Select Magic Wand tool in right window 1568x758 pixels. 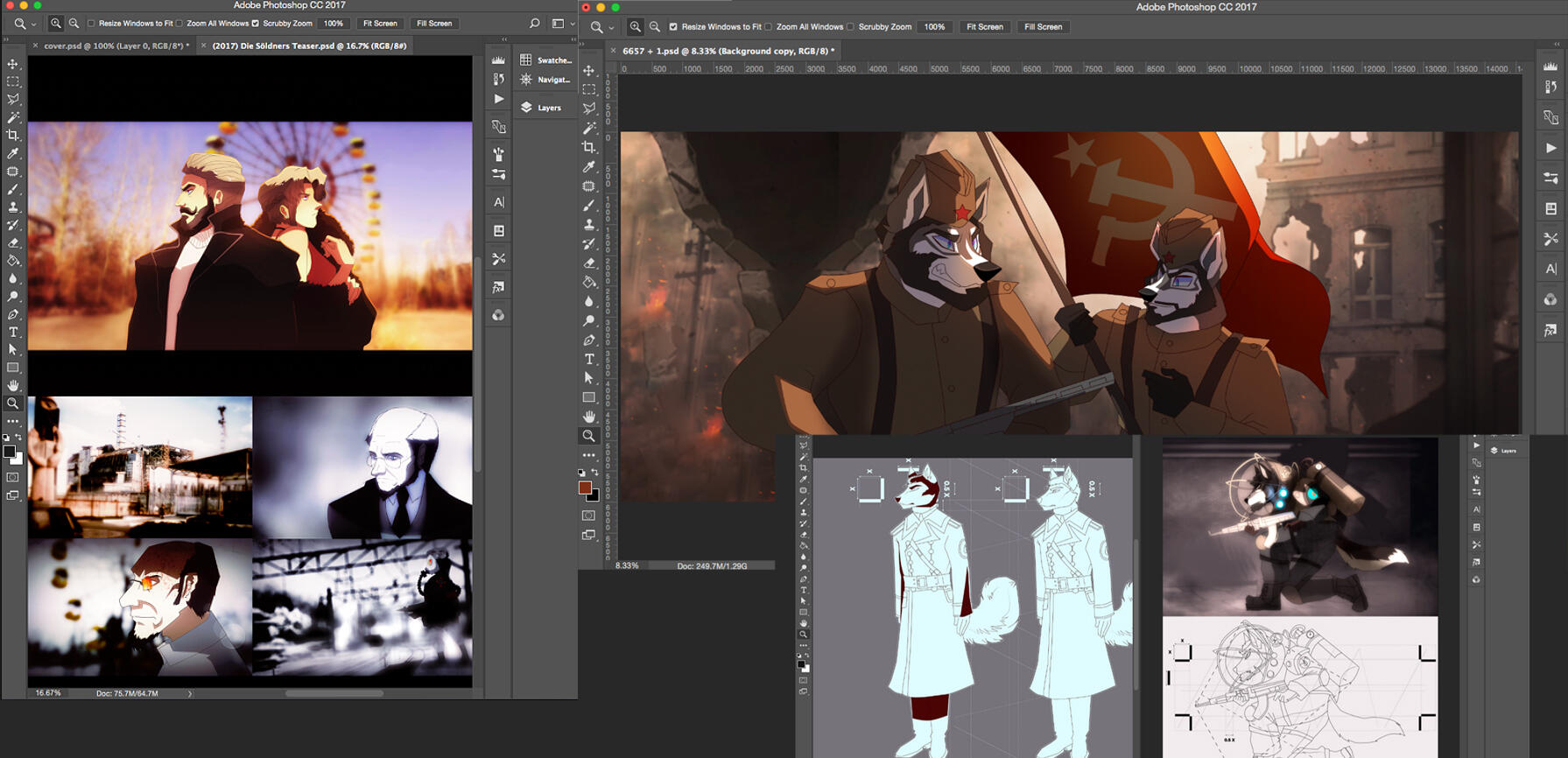(x=589, y=128)
